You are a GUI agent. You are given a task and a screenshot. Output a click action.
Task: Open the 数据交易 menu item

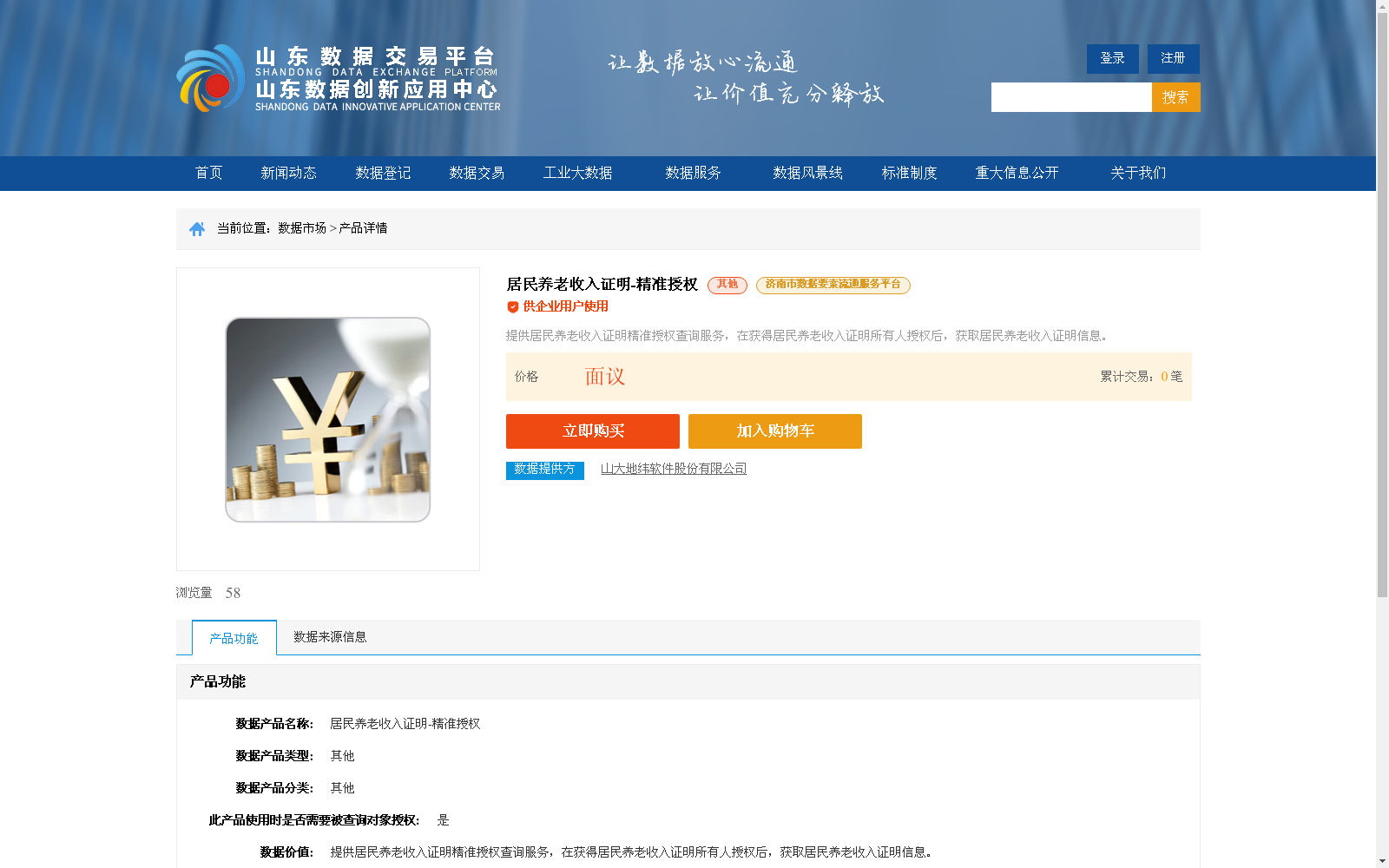click(477, 173)
